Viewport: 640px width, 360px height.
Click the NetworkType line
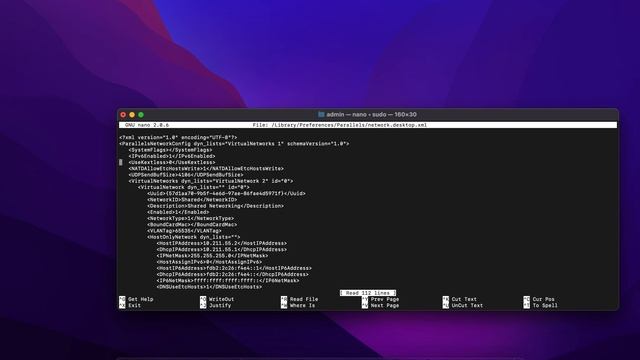pyautogui.click(x=191, y=218)
